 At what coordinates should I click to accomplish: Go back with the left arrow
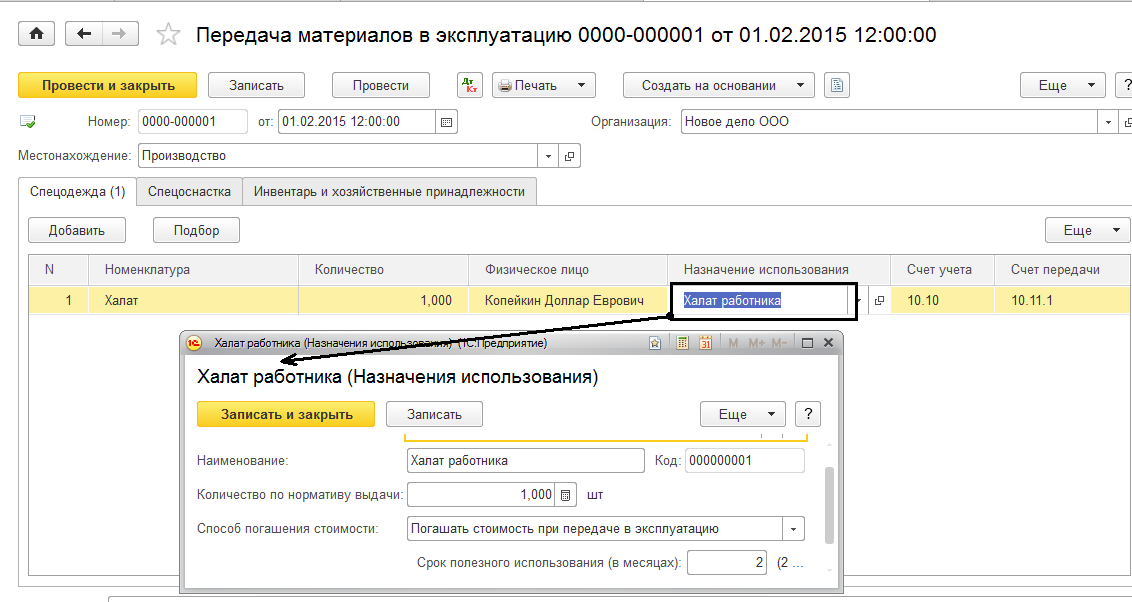(x=84, y=34)
